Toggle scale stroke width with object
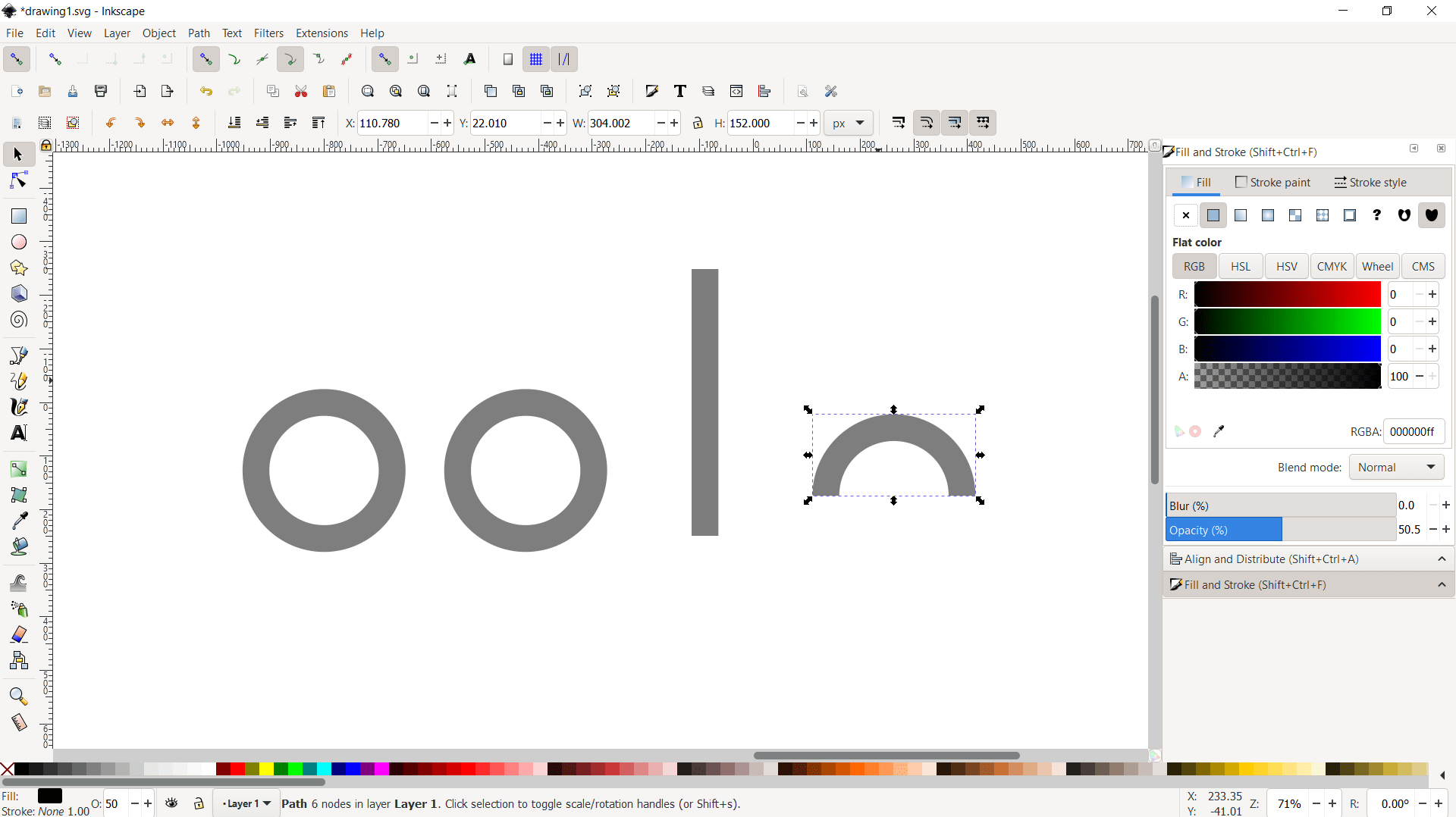Screen dimensions: 1456x817 [x=899, y=123]
